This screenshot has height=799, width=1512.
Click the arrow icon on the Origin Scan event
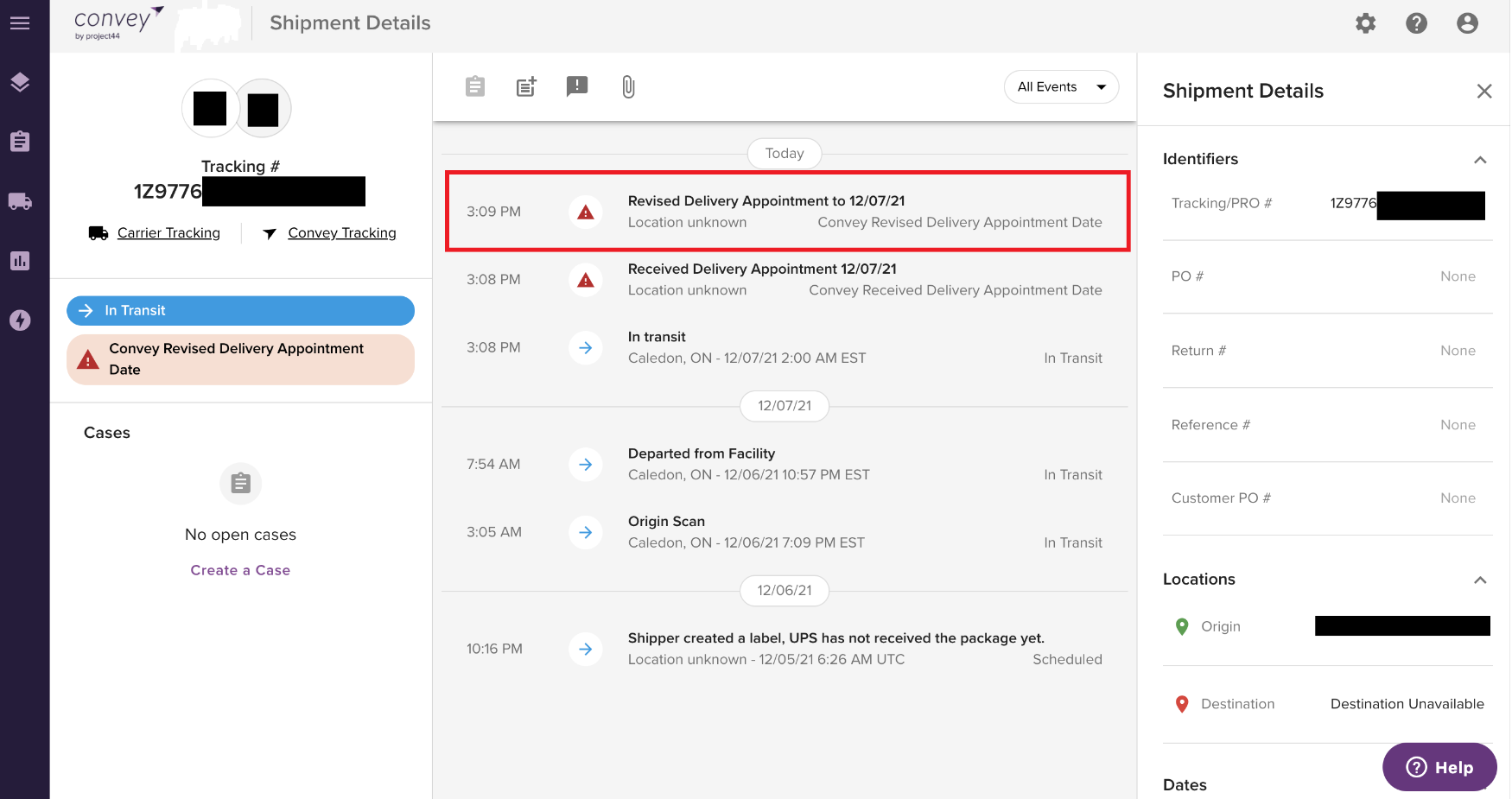(586, 532)
